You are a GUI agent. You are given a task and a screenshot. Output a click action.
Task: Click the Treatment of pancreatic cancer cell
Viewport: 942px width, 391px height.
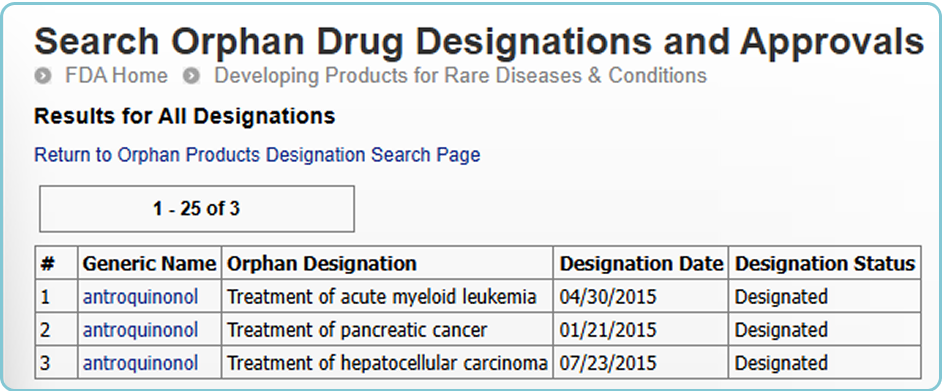coord(387,330)
